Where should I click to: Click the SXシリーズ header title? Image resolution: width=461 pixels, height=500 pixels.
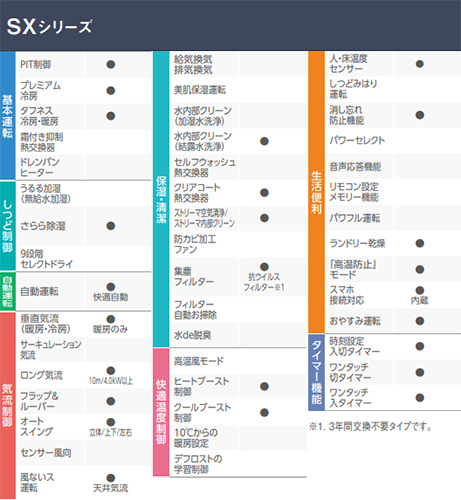(x=49, y=26)
